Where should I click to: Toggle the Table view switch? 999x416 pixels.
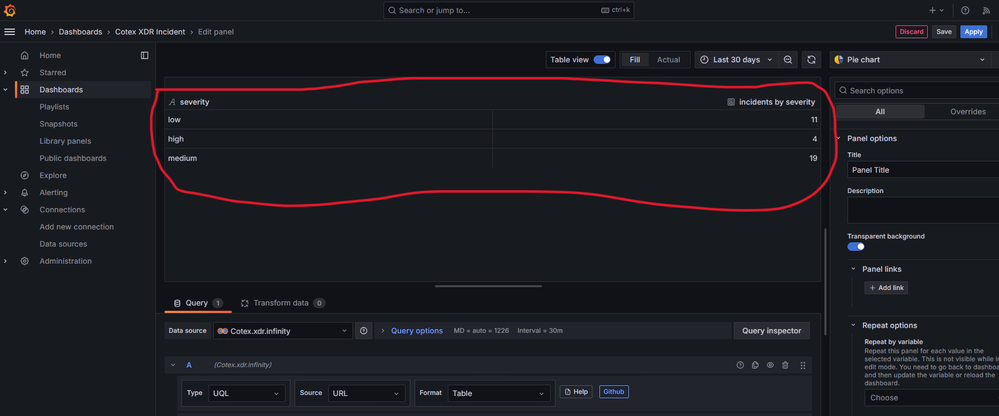pos(602,60)
